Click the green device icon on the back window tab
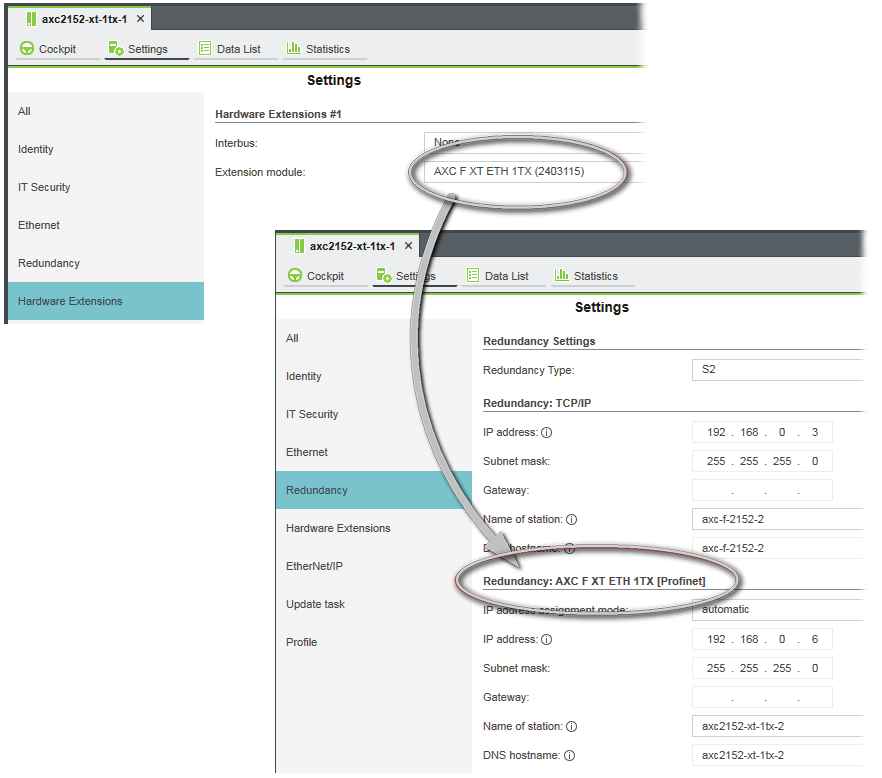 [x=31, y=19]
